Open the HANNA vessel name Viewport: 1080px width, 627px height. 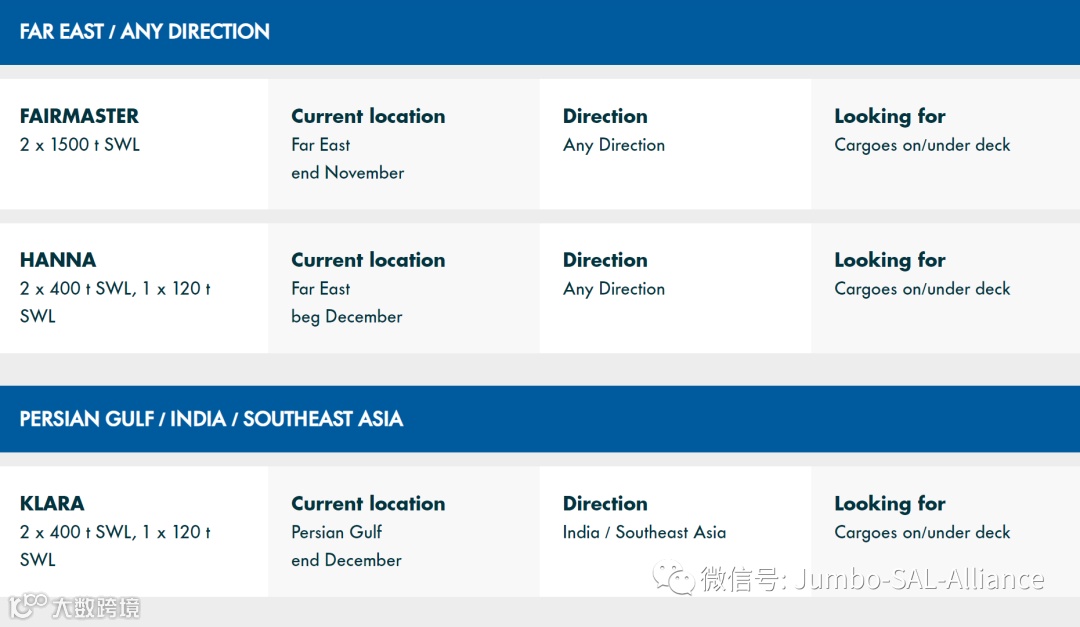58,260
